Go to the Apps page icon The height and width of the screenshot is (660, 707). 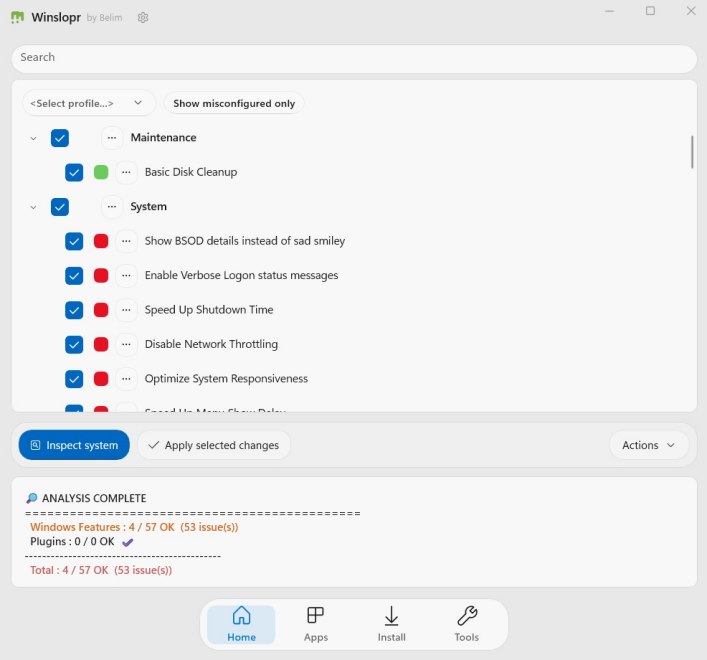316,623
